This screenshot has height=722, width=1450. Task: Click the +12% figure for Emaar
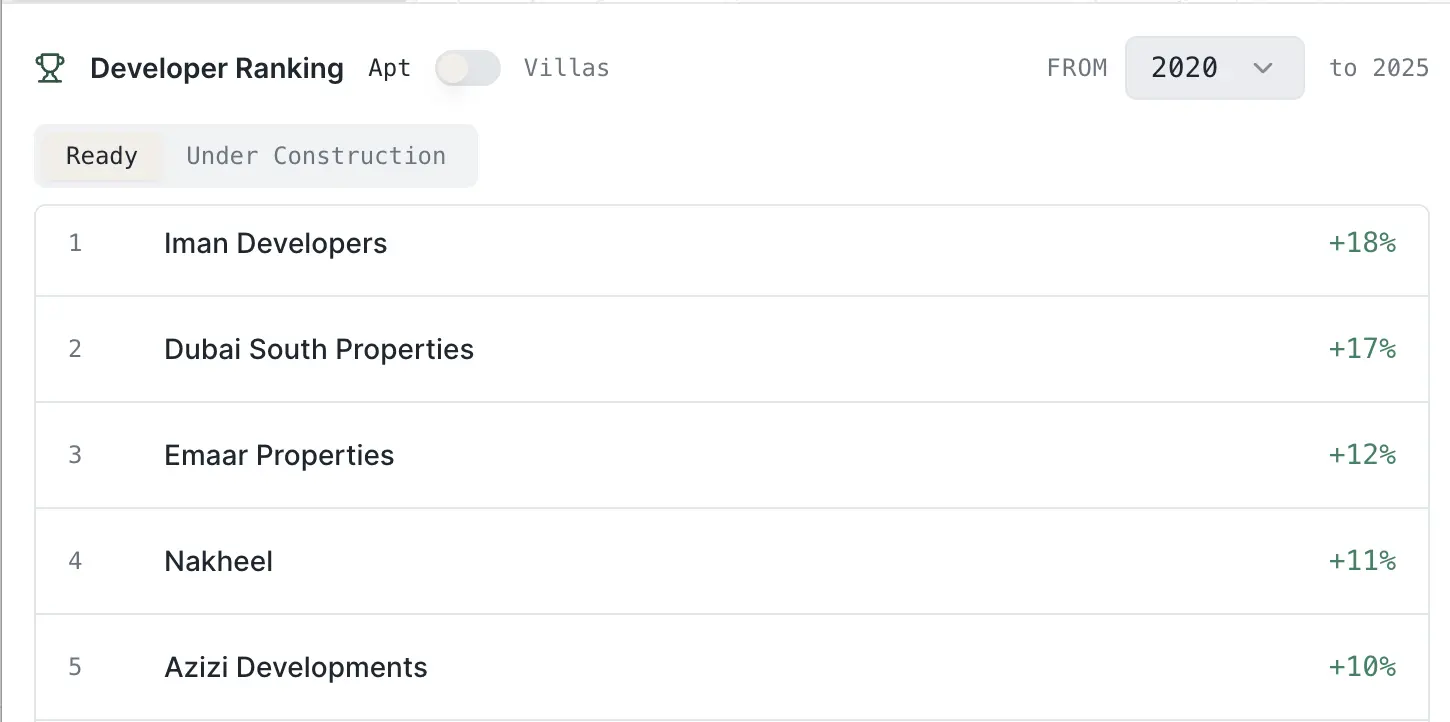click(1361, 455)
